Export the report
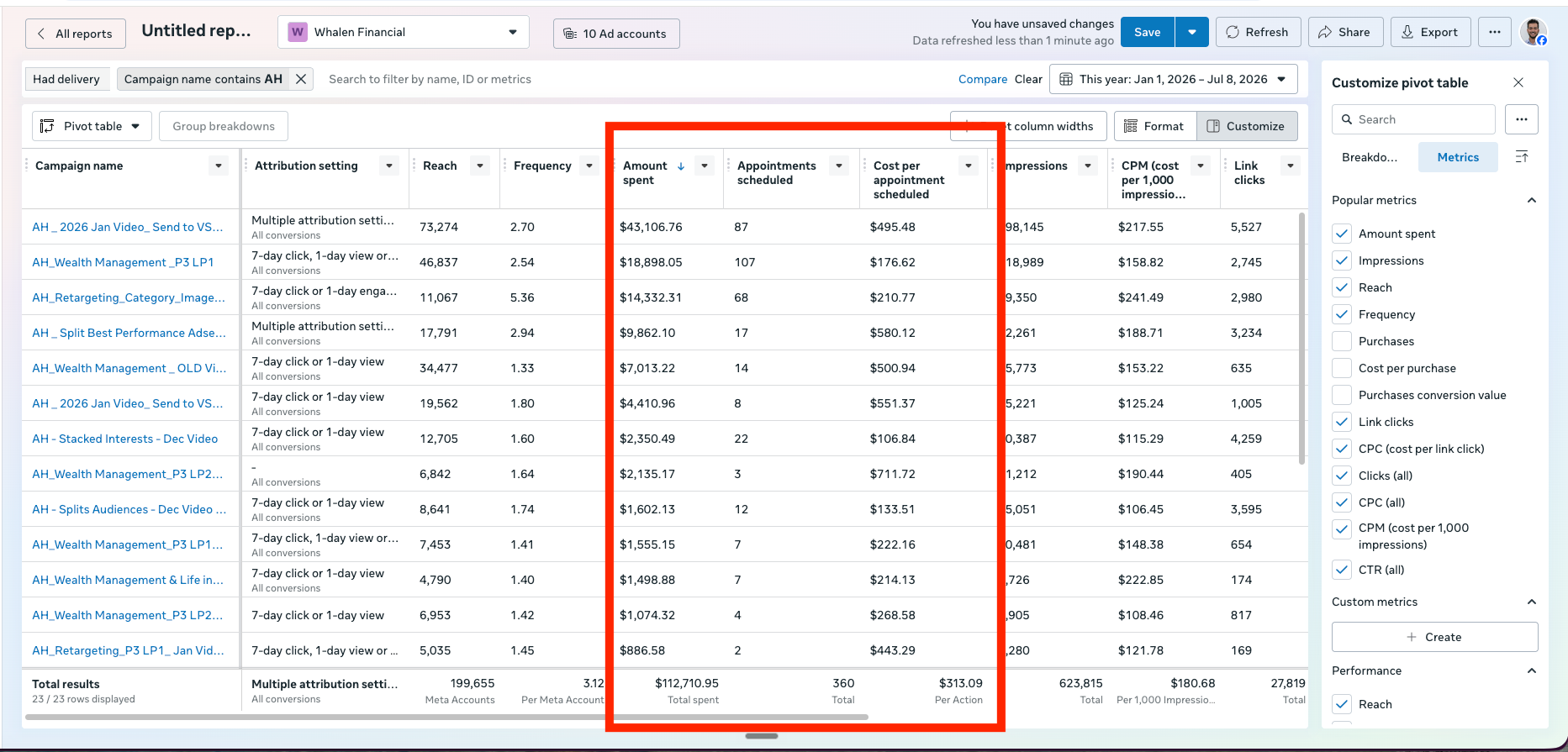The image size is (1568, 752). [1430, 32]
